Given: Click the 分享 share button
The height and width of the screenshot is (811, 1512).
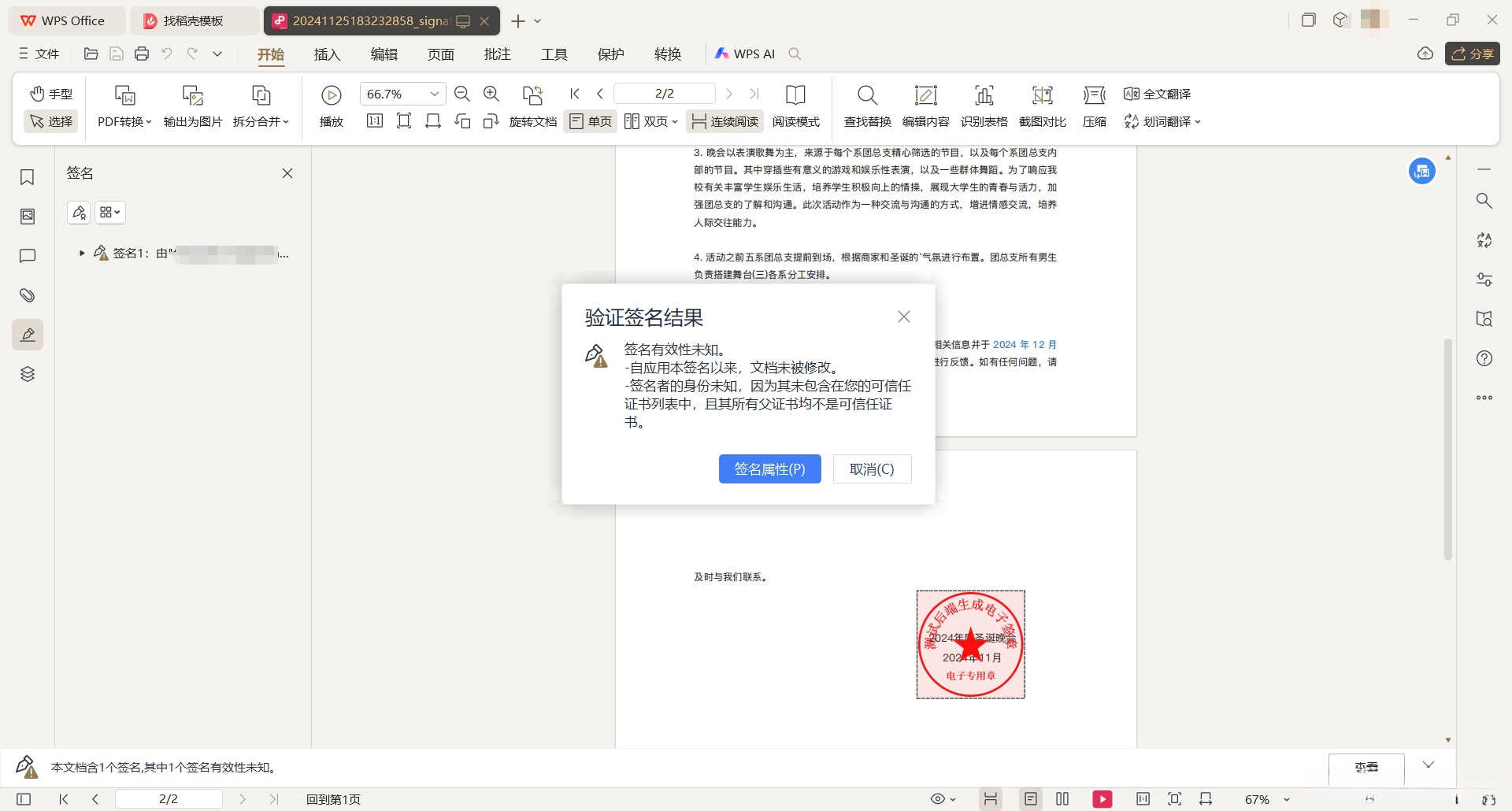Looking at the screenshot, I should (x=1472, y=54).
